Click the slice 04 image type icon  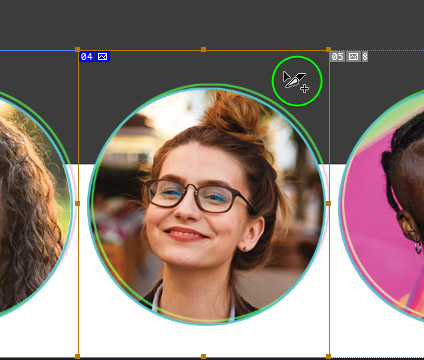(x=102, y=57)
